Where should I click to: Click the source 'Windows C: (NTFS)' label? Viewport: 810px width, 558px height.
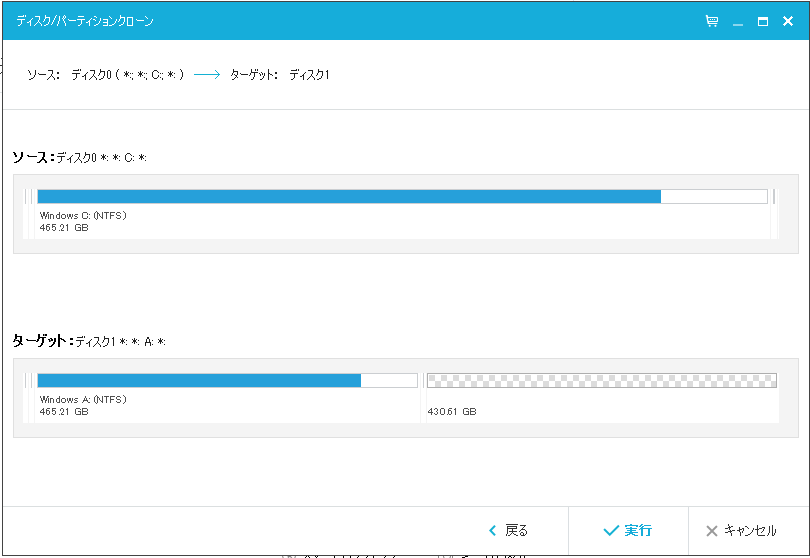click(x=83, y=215)
